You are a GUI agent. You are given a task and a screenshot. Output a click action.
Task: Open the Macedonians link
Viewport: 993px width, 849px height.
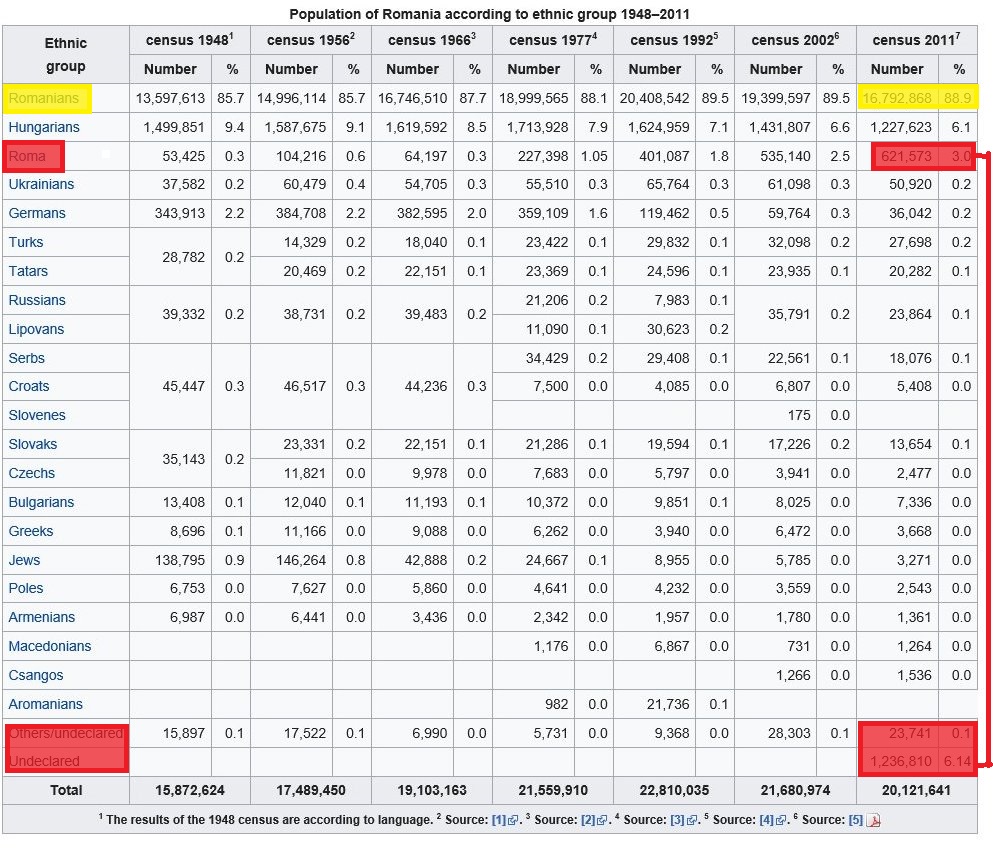50,646
